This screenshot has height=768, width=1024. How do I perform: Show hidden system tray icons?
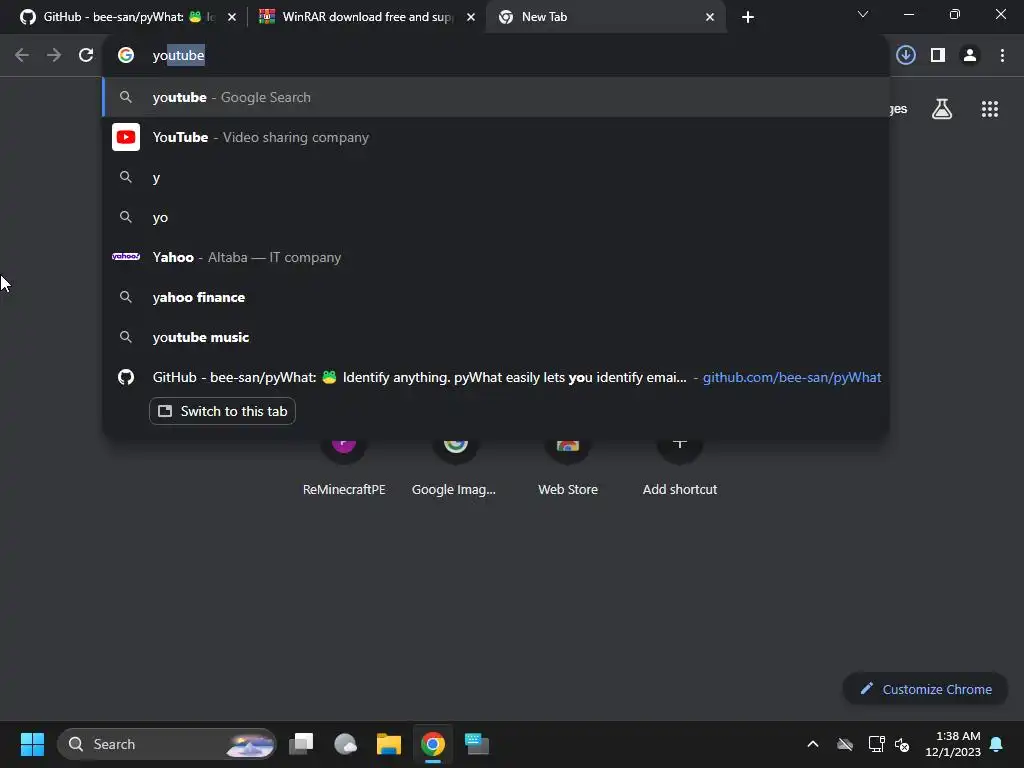click(812, 744)
